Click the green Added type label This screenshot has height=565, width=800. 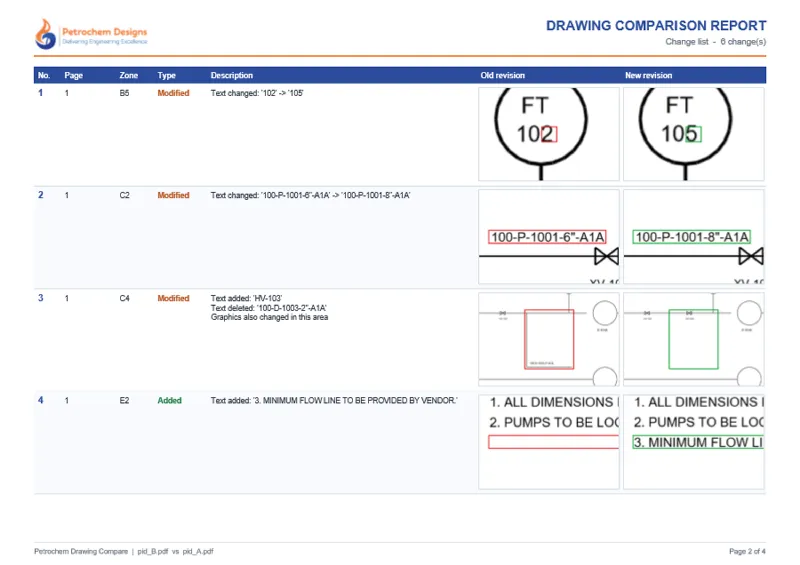(169, 401)
